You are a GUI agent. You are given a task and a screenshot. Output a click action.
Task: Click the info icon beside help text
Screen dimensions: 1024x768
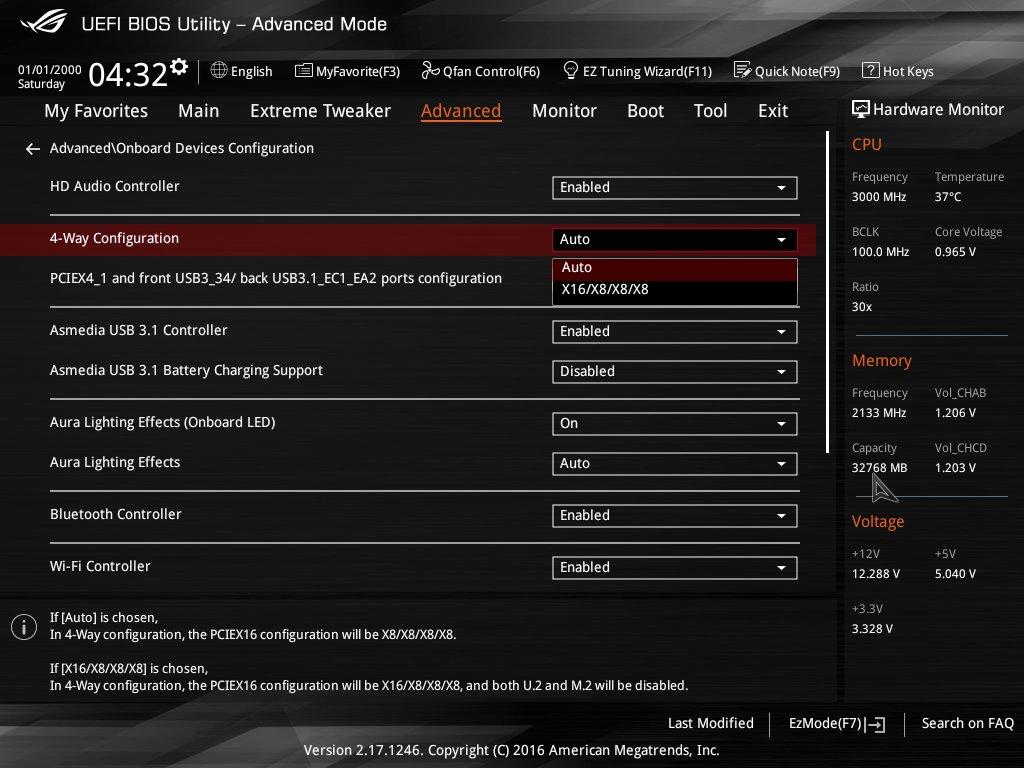pos(24,627)
